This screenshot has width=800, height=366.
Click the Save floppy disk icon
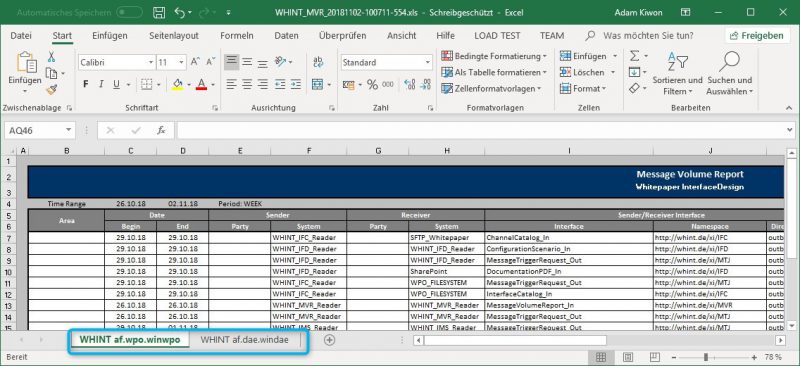tap(159, 12)
